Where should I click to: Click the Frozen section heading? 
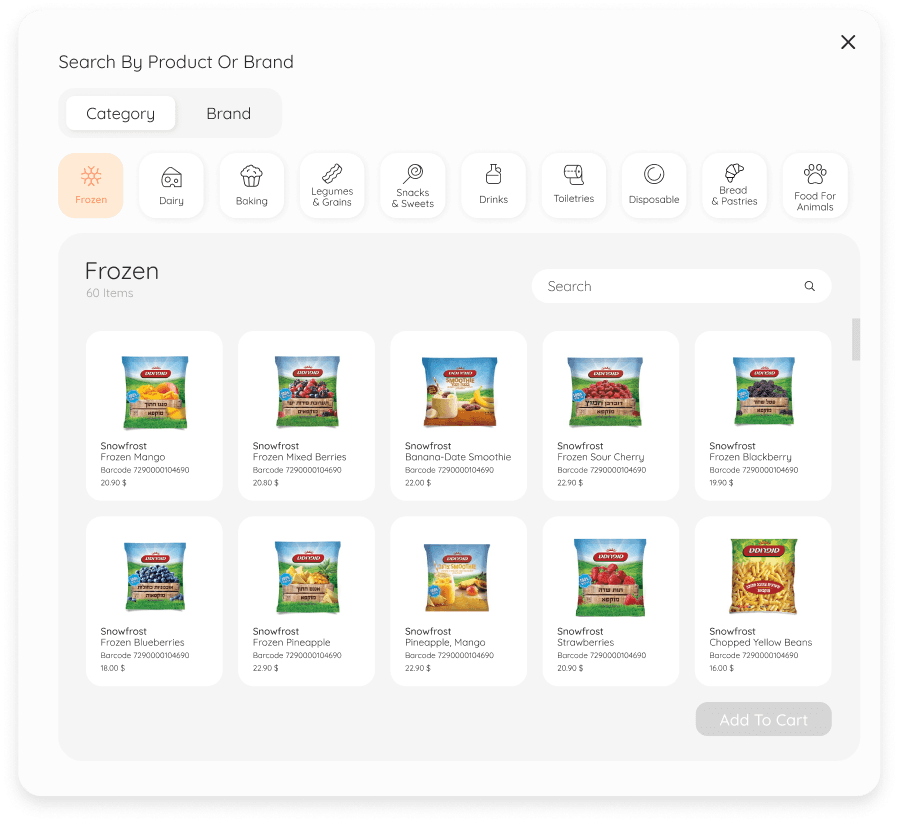click(x=122, y=271)
